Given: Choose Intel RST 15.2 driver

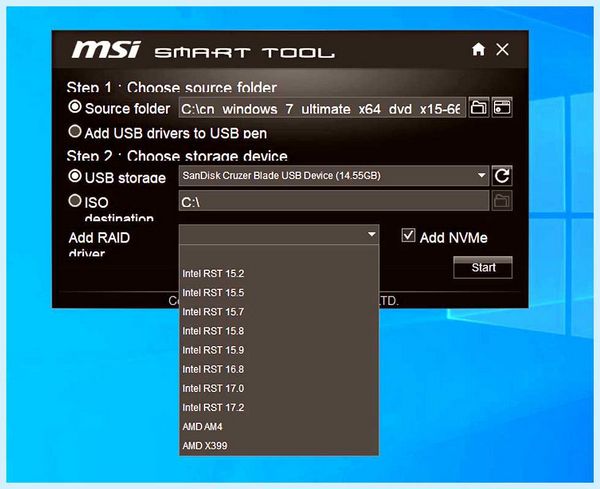Looking at the screenshot, I should pos(279,274).
